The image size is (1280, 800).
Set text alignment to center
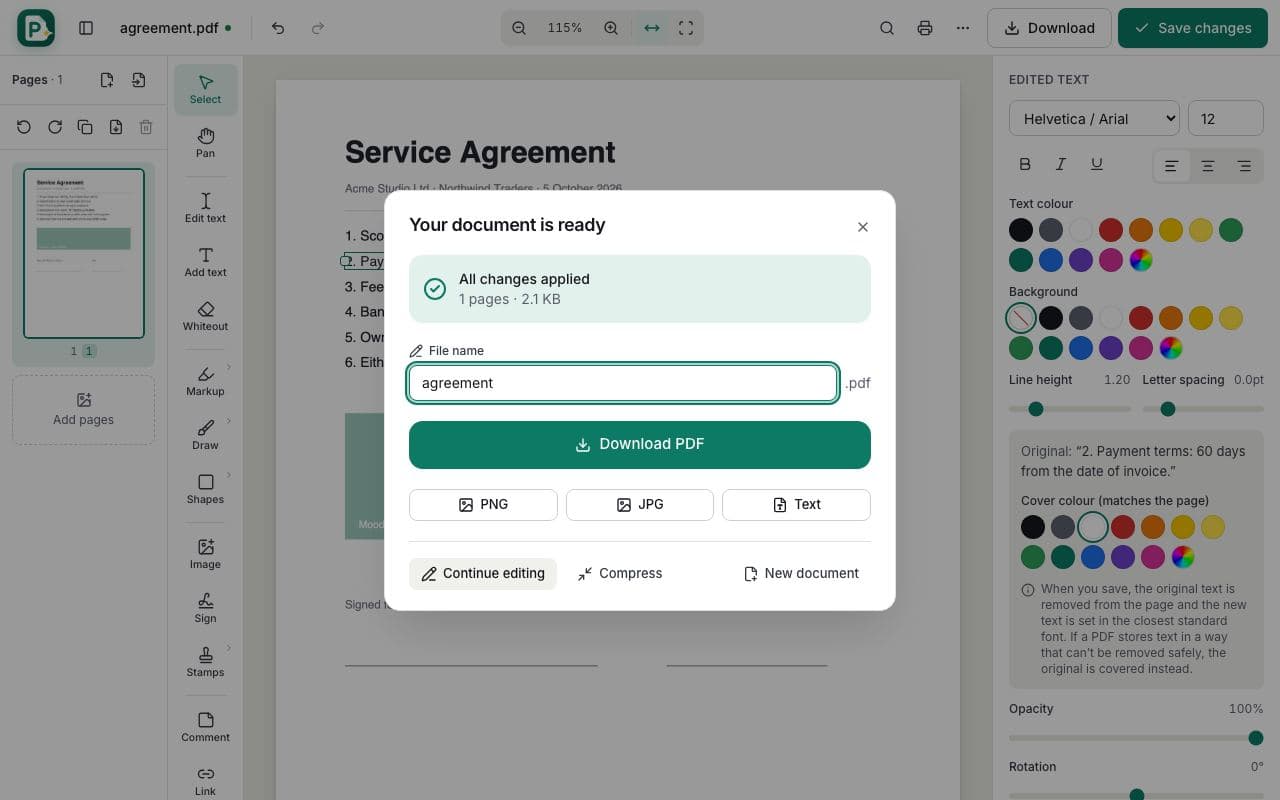pyautogui.click(x=1207, y=166)
